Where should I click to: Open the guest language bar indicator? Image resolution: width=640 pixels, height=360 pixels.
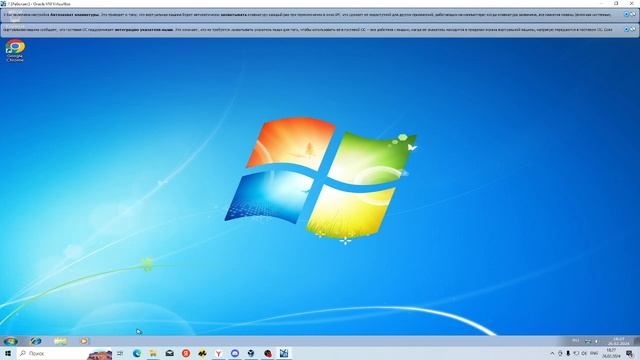[576, 340]
